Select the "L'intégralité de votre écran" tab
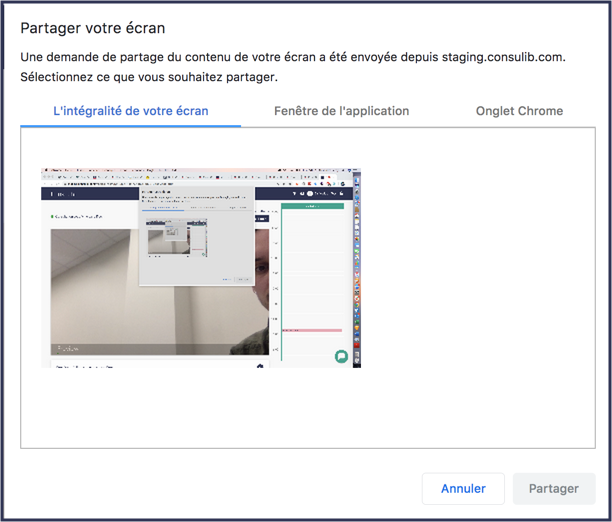612x522 pixels. pyautogui.click(x=130, y=111)
